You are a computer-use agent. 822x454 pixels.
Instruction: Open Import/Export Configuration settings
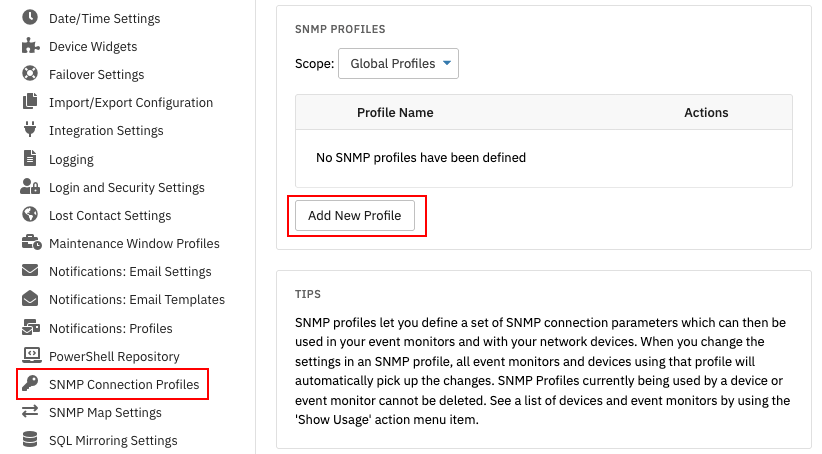click(131, 102)
